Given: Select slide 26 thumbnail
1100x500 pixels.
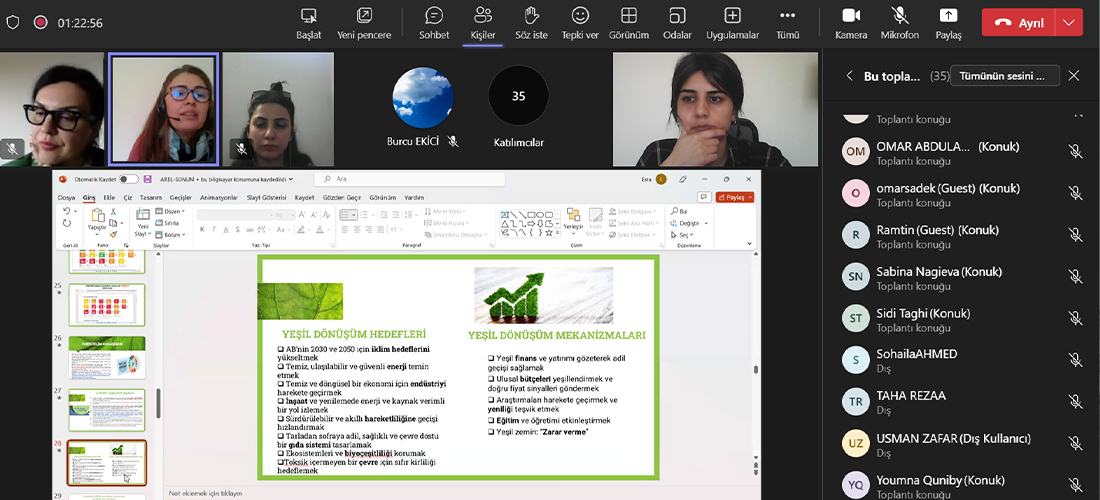Looking at the screenshot, I should tap(107, 358).
